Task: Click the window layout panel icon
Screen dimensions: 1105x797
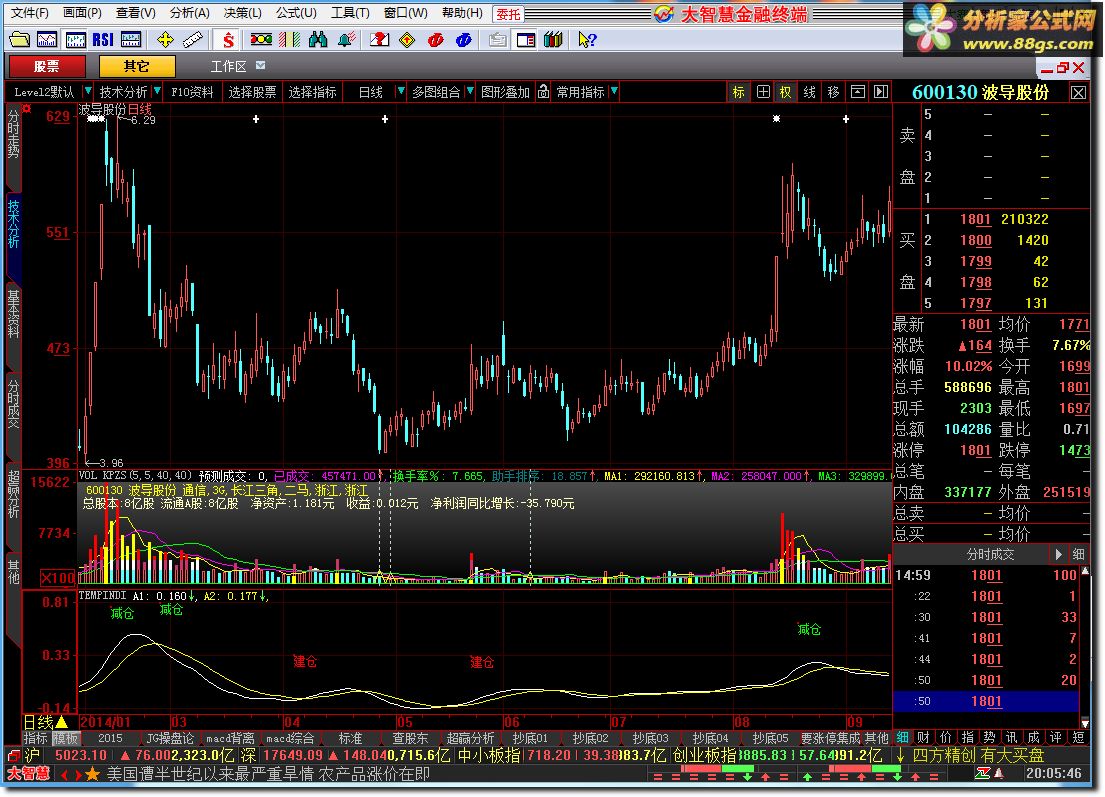Action: 526,40
